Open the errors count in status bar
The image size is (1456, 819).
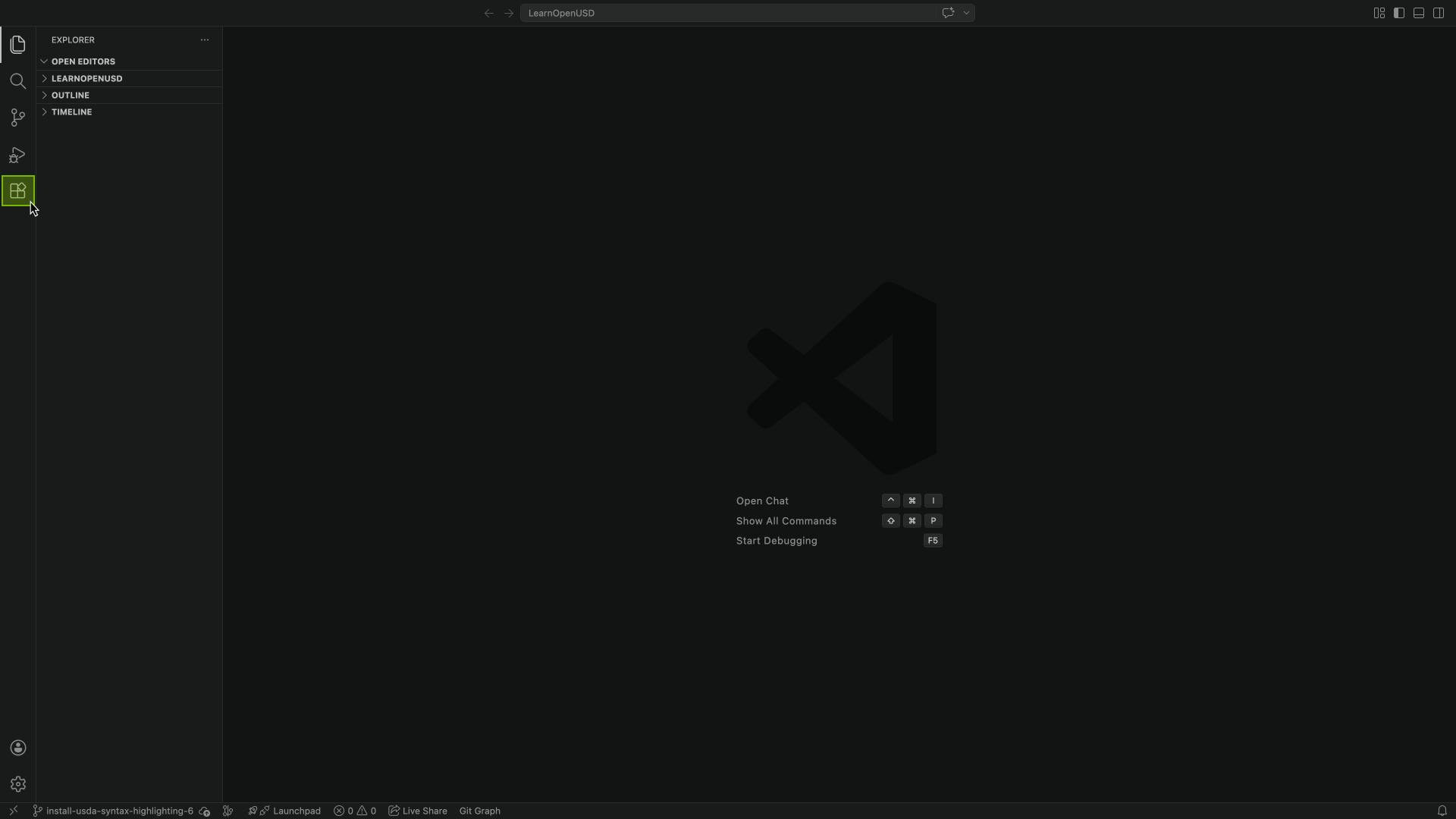point(344,811)
